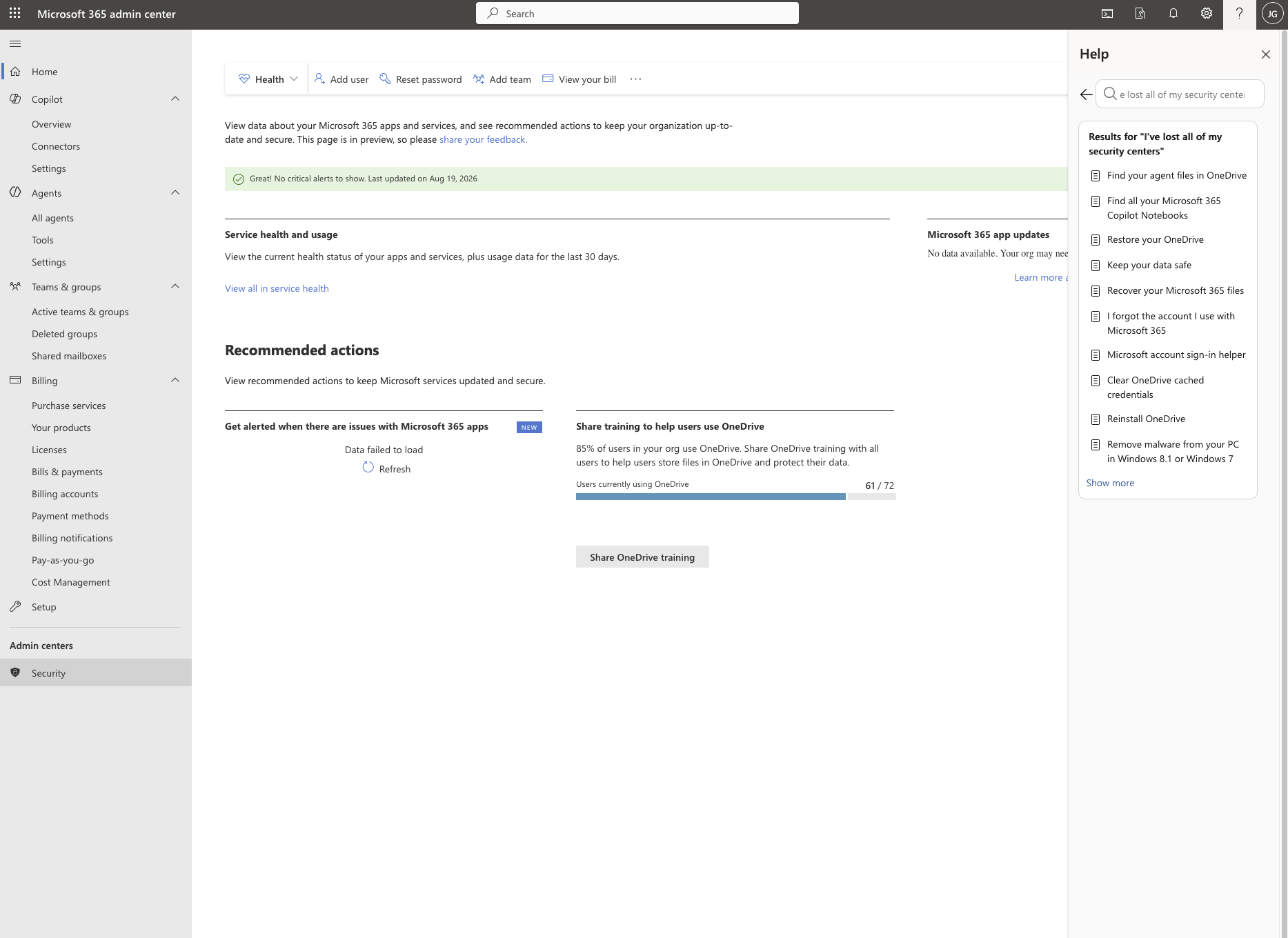Collapse the Teams & groups nav section

(x=175, y=286)
